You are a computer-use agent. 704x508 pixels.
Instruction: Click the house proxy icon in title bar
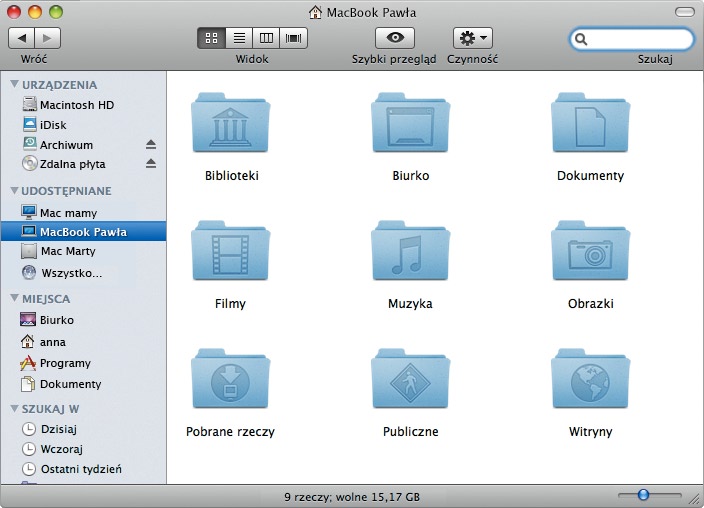pyautogui.click(x=315, y=12)
